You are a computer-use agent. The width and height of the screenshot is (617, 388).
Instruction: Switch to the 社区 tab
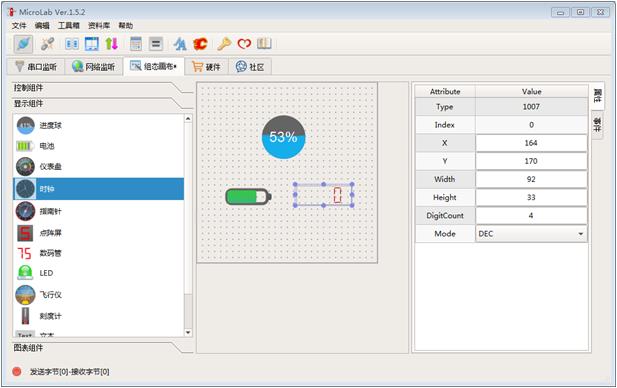[x=250, y=67]
